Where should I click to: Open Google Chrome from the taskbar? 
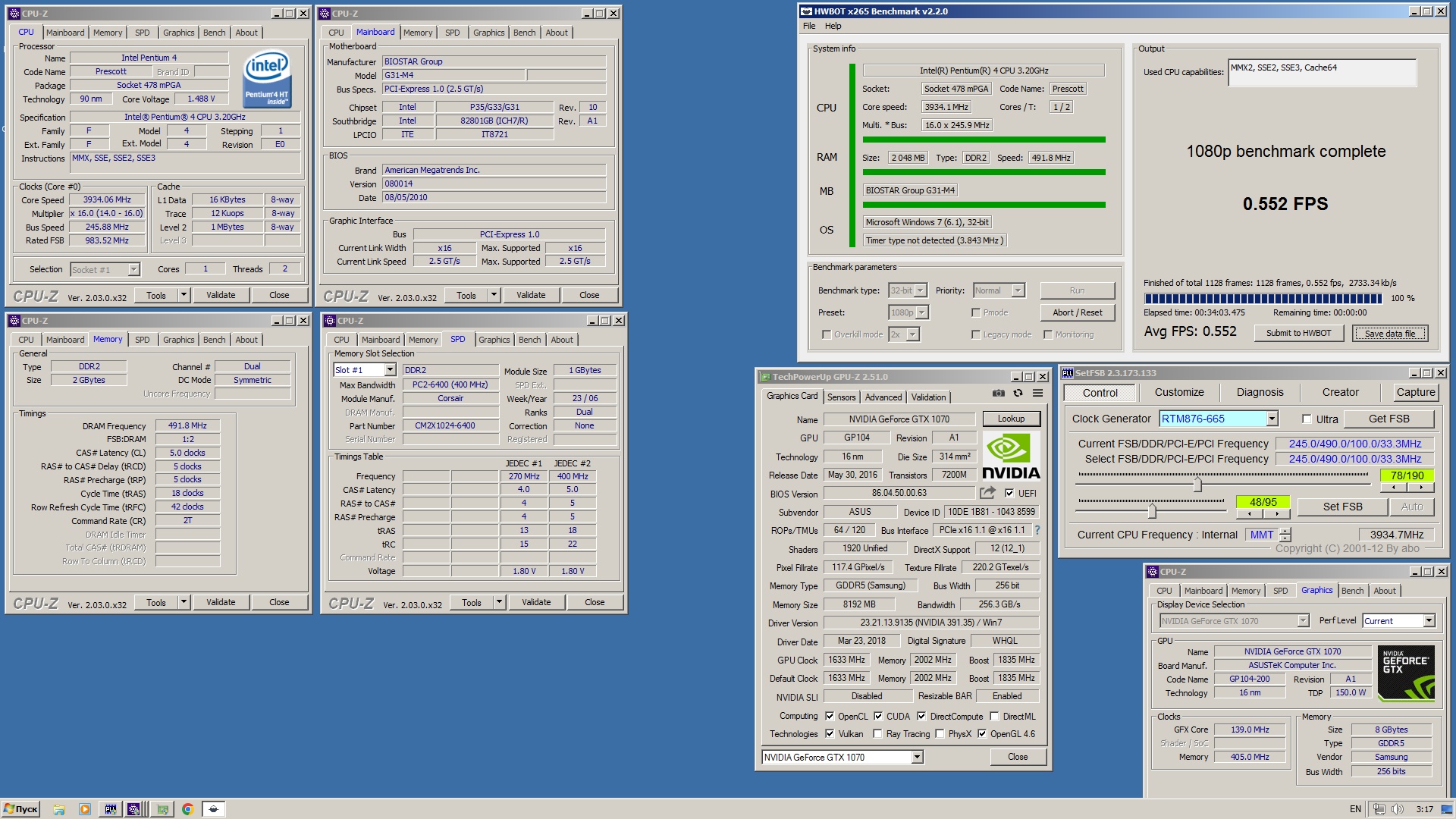coord(188,809)
